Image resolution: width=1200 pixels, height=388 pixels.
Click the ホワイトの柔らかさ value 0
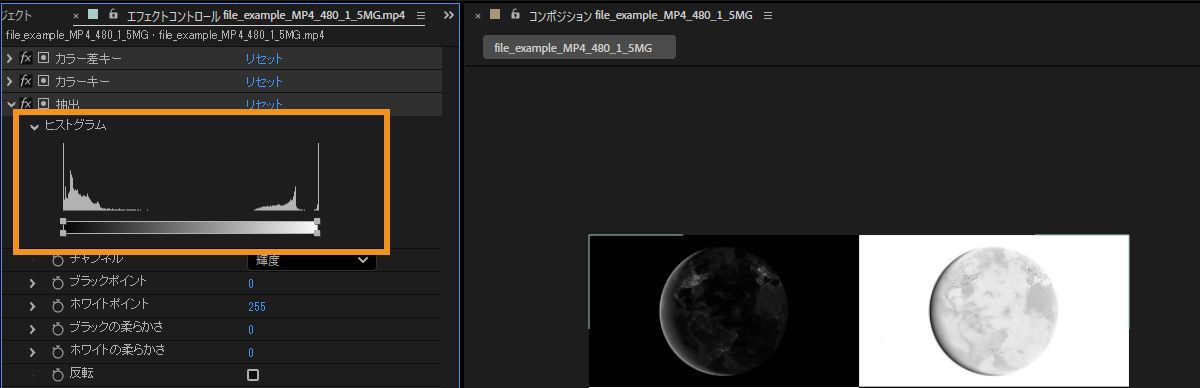click(251, 352)
